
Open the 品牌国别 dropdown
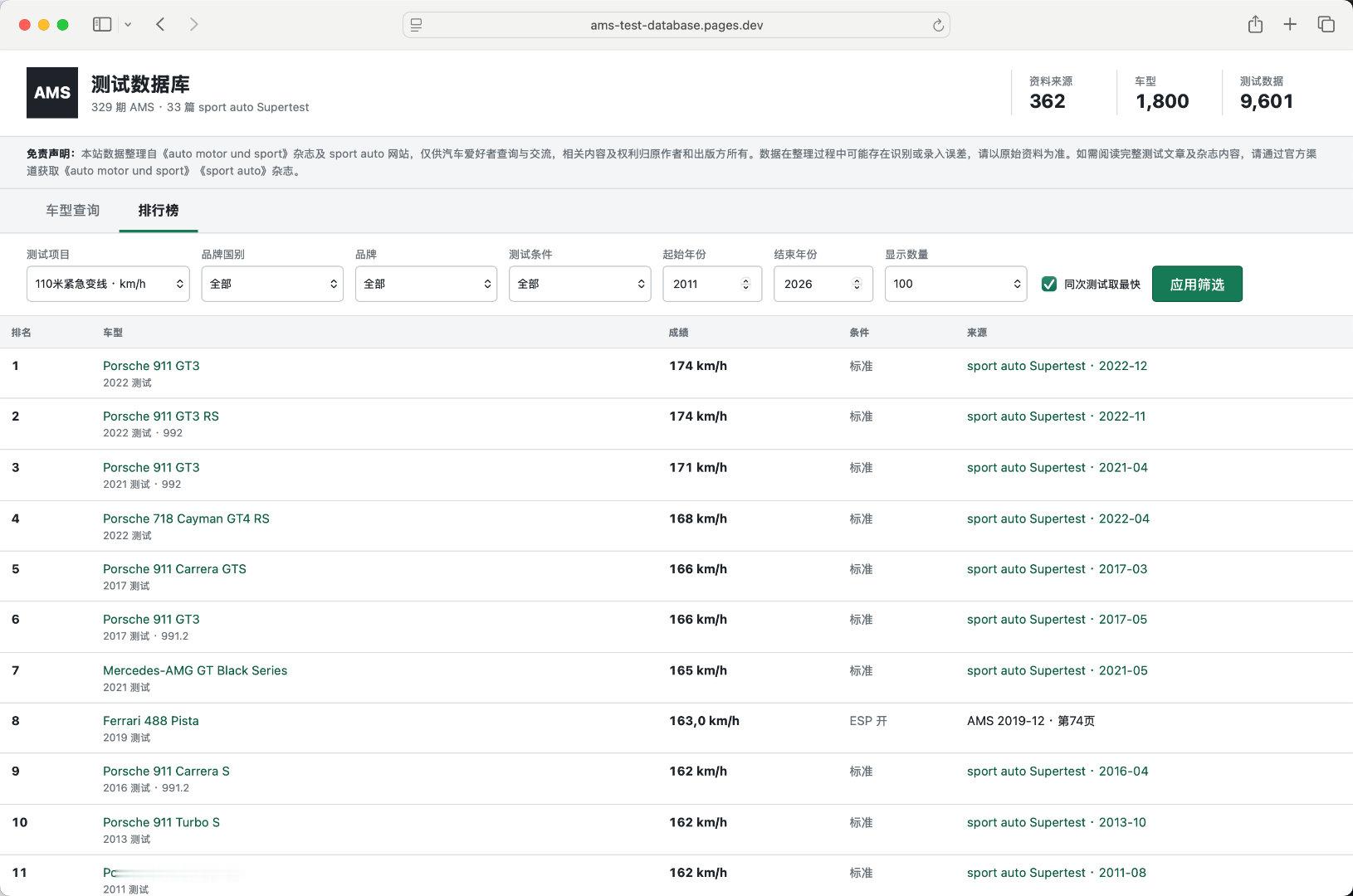272,284
